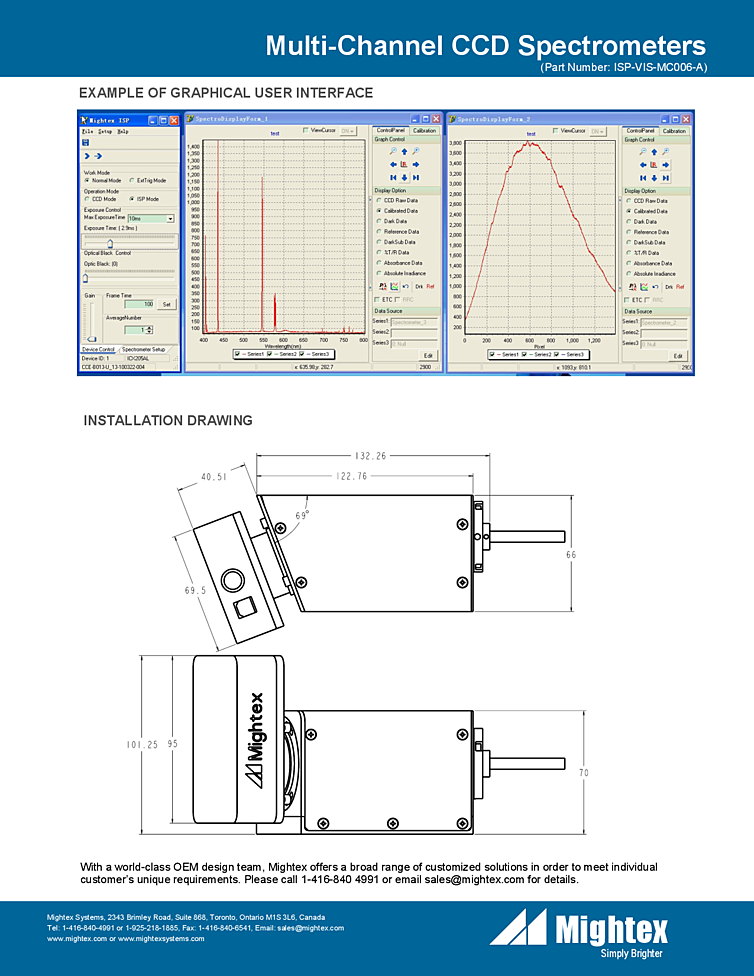Switch to Calibration tab in SpectroDisplayForm_1
Image resolution: width=754 pixels, height=976 pixels.
coord(425,131)
